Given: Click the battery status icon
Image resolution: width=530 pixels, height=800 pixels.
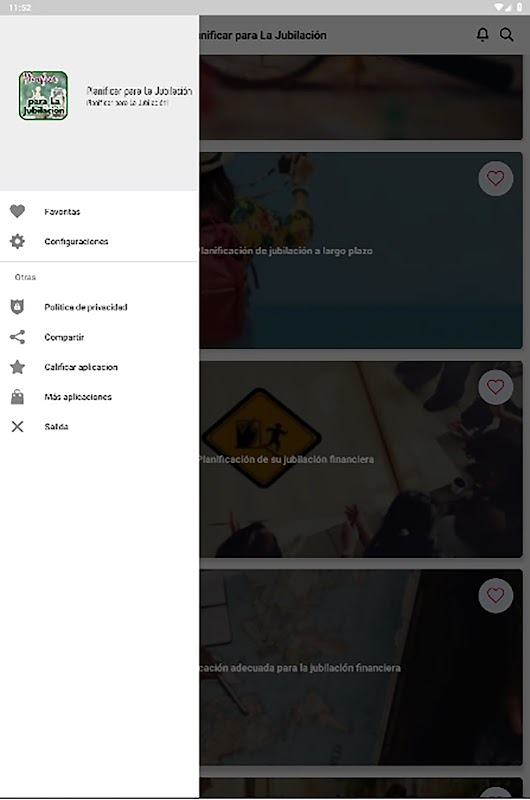Looking at the screenshot, I should [519, 7].
